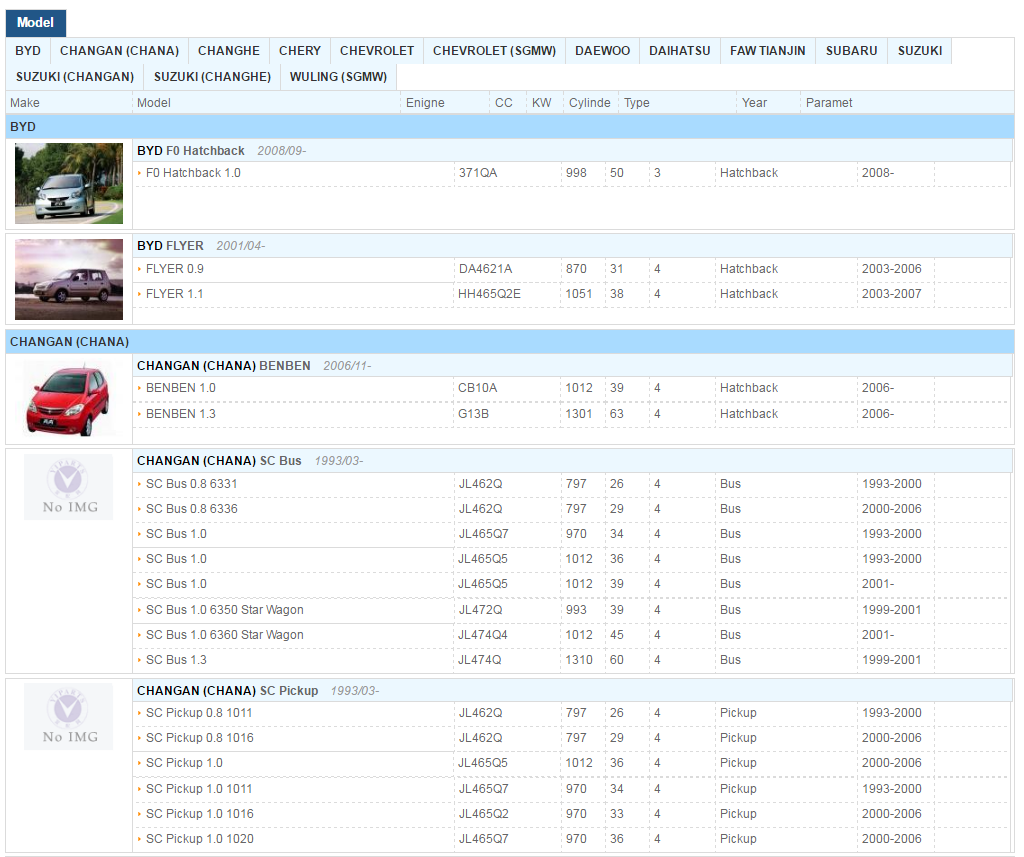Open the SC Pickup 1.0 1011 entry
The image size is (1024, 857).
point(199,789)
